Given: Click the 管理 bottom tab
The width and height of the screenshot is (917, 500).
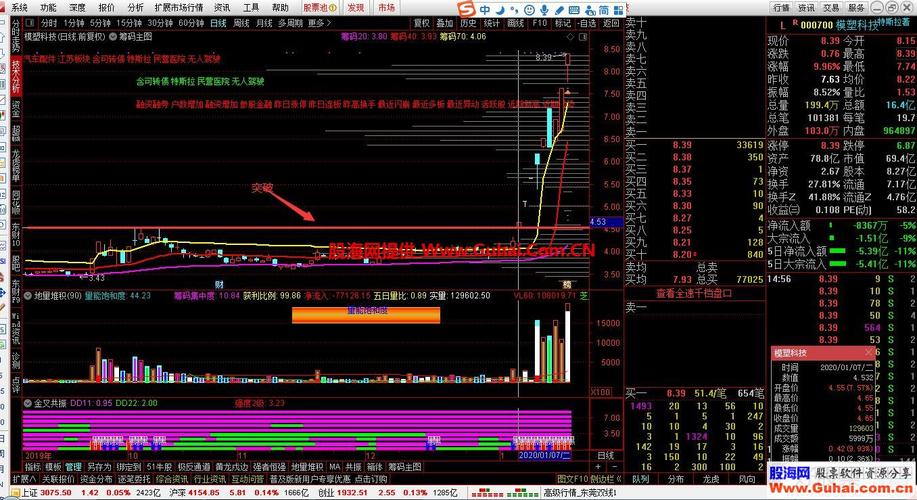Looking at the screenshot, I should coord(73,467).
